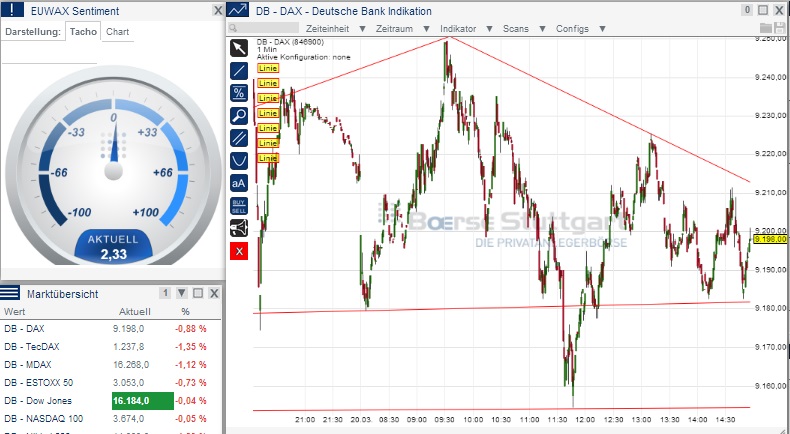Viewport: 790px width, 434px height.
Task: Switch to the Chart display tab
Action: pos(117,31)
